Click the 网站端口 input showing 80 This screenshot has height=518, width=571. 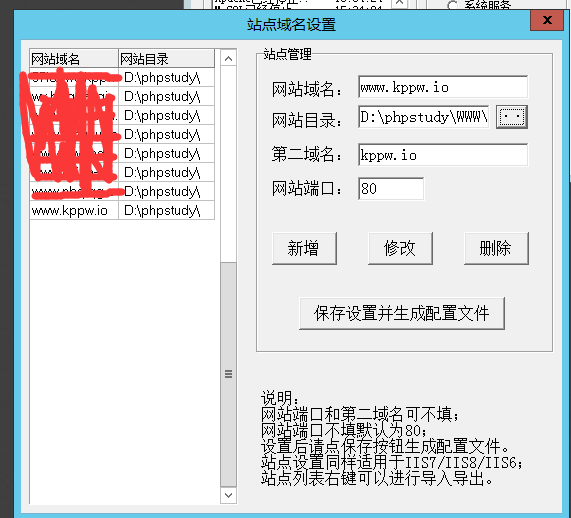pos(391,189)
